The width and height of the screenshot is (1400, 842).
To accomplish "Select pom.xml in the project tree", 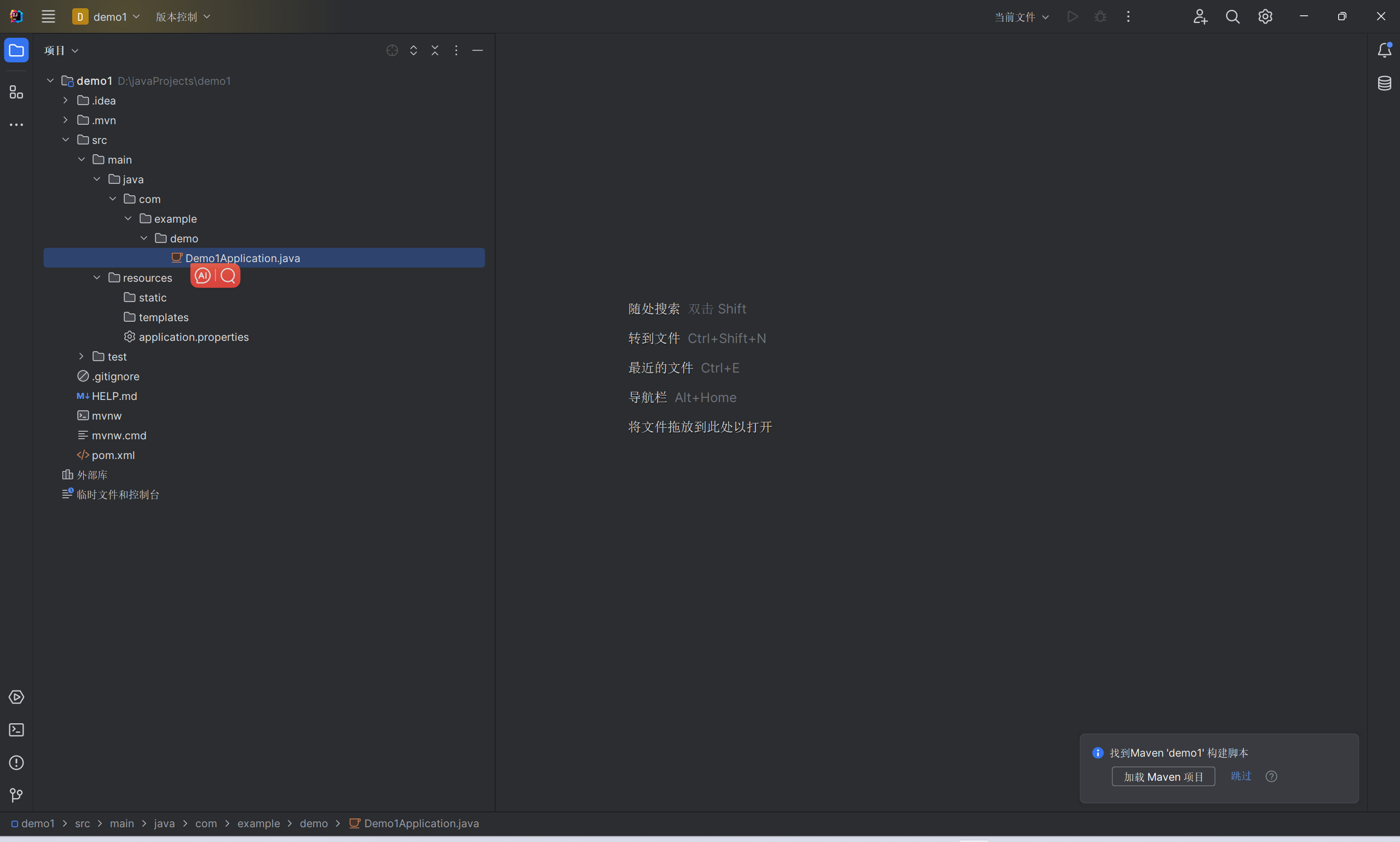I will tap(113, 455).
